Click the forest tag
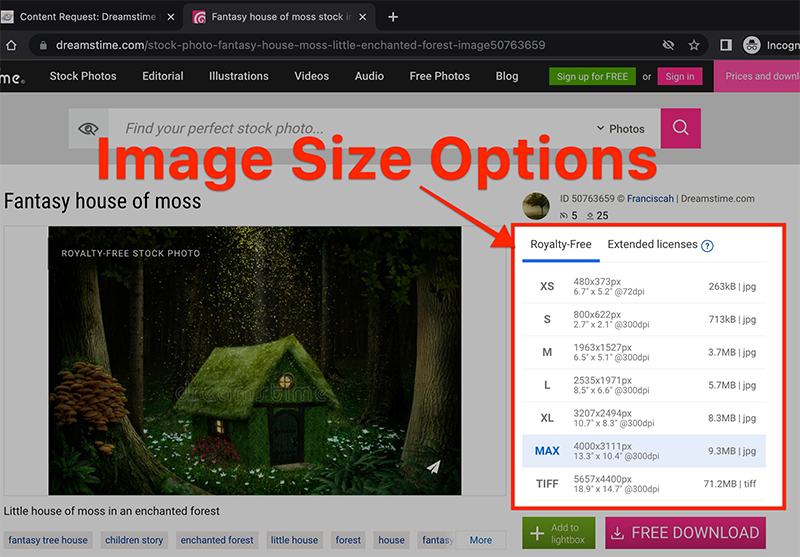Viewport: 800px width, 557px height. 348,540
